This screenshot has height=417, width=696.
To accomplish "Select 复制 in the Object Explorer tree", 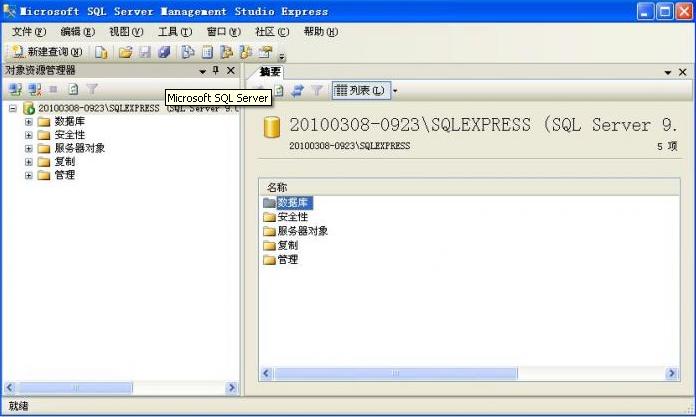I will [64, 162].
